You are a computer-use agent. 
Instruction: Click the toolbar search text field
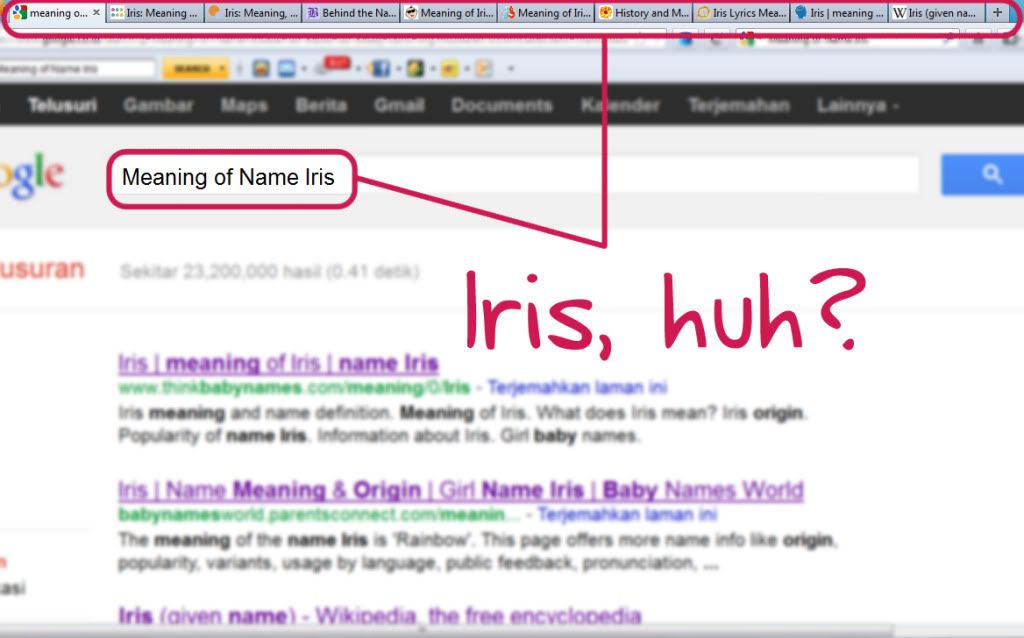tap(77, 69)
